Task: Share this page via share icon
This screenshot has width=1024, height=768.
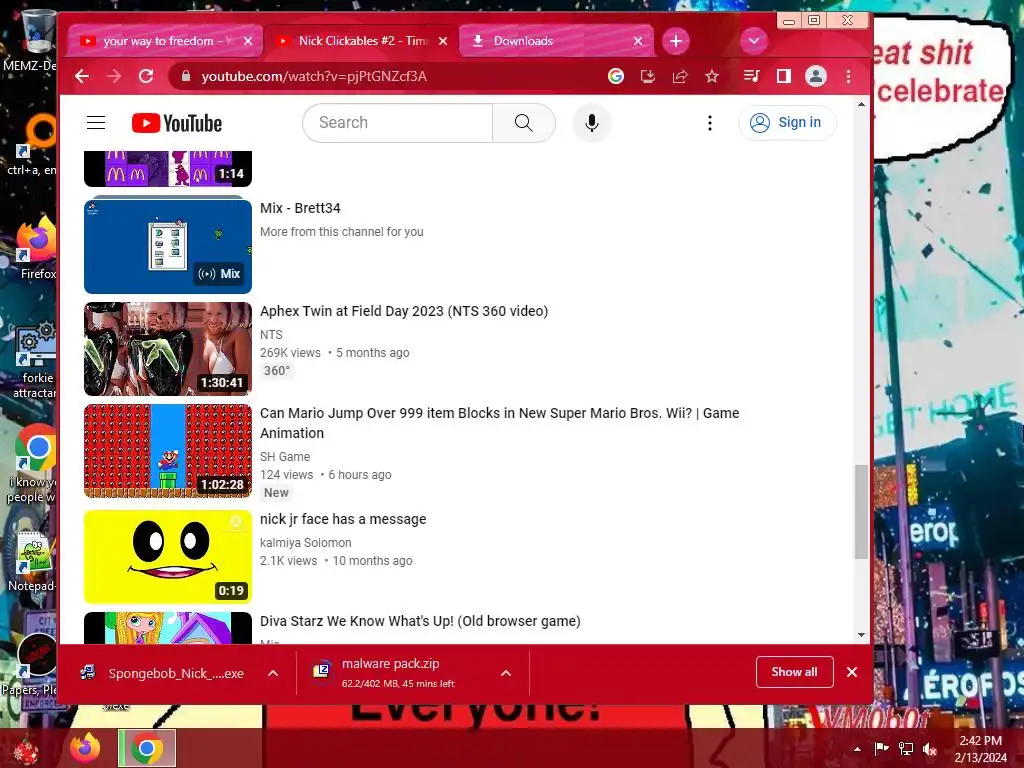Action: (680, 76)
